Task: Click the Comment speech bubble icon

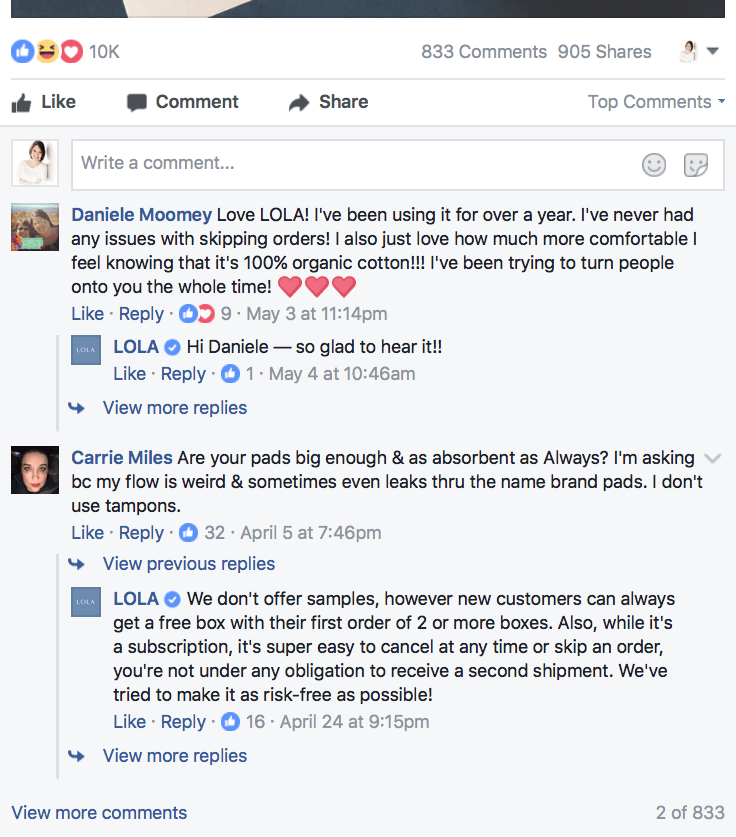Action: tap(137, 102)
